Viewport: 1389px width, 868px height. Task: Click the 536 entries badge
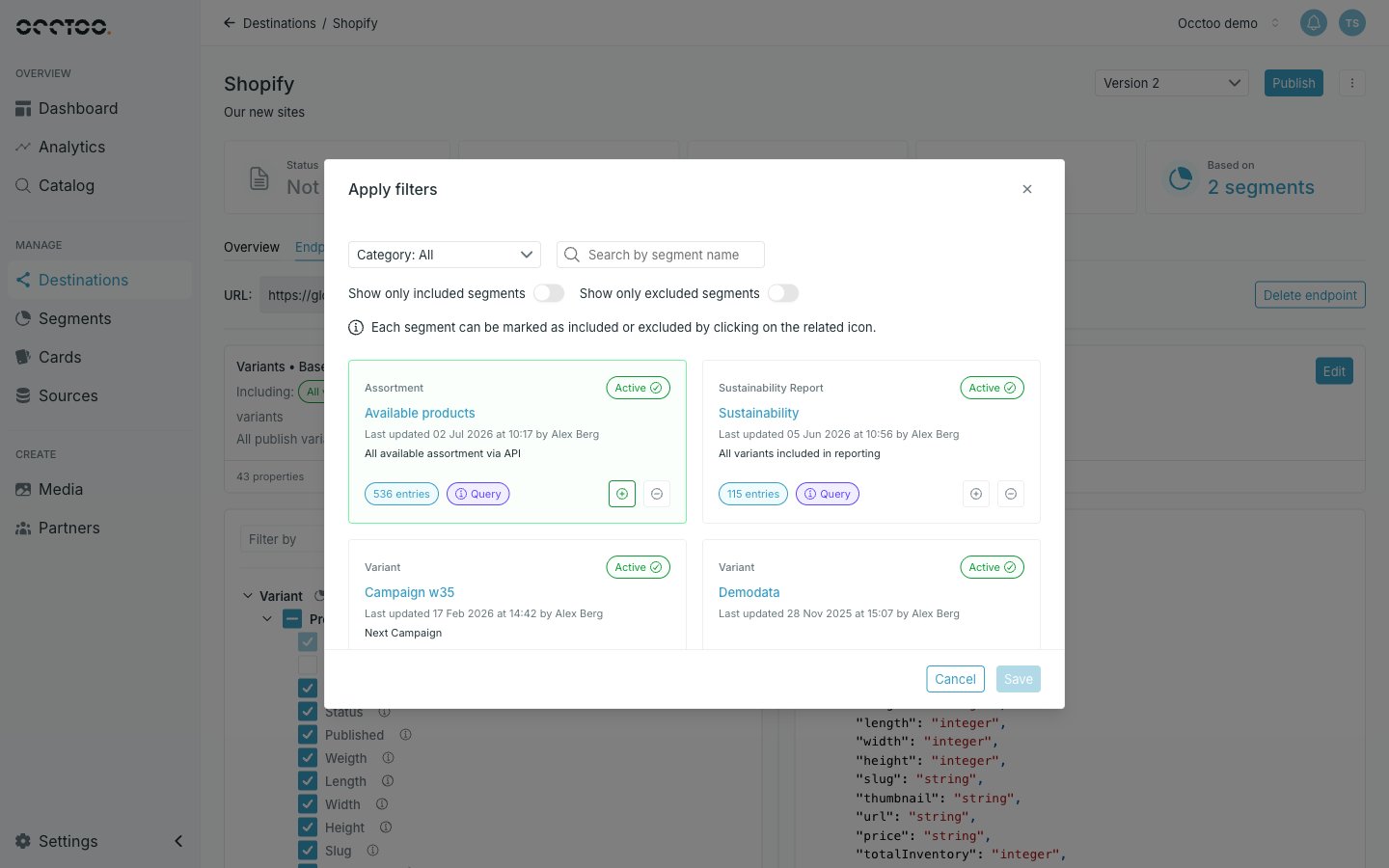401,494
